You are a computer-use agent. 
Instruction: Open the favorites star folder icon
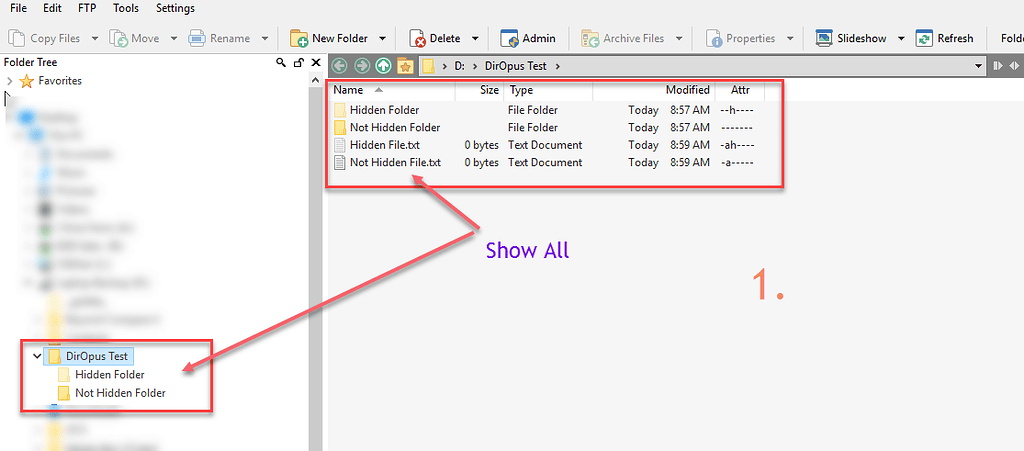406,65
